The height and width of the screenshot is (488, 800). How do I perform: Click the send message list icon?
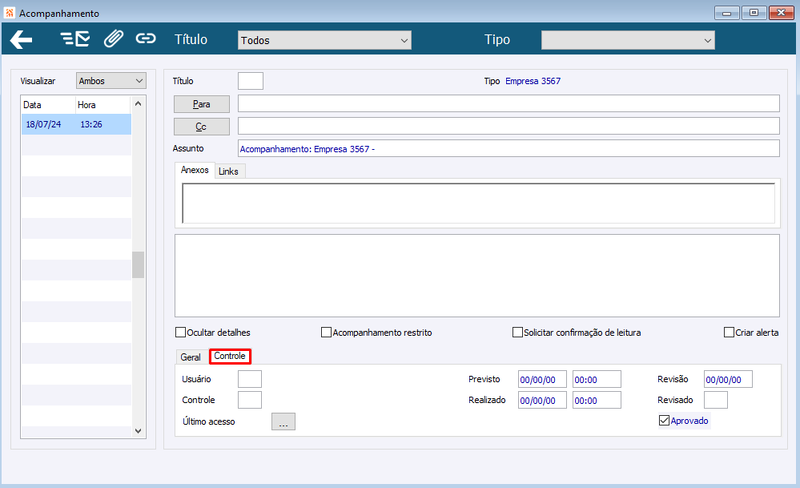coord(75,39)
